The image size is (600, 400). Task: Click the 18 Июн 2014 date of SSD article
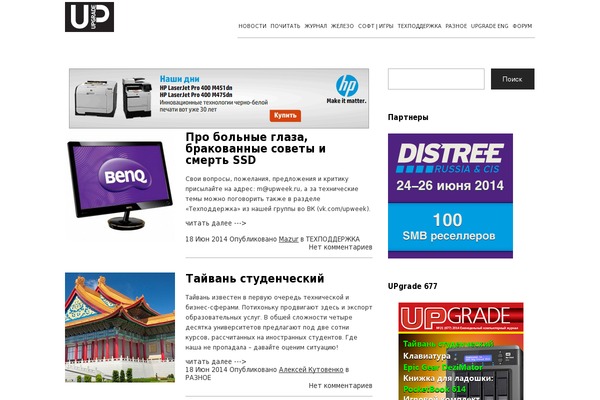click(206, 239)
